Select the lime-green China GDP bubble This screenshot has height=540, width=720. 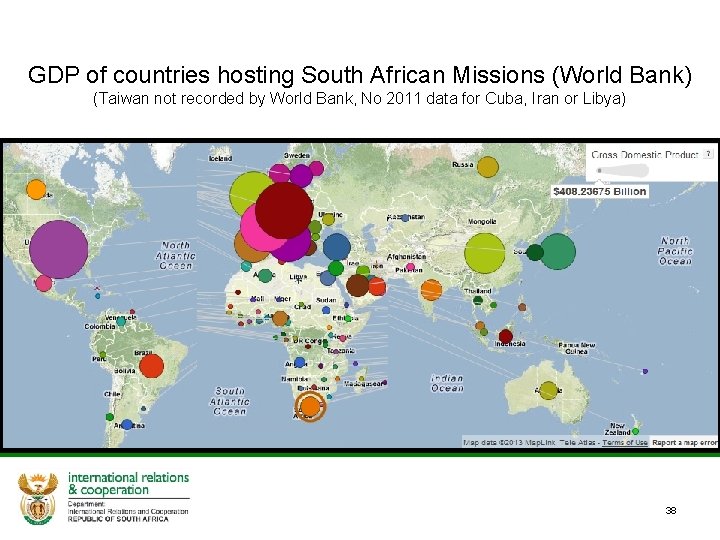(x=485, y=253)
